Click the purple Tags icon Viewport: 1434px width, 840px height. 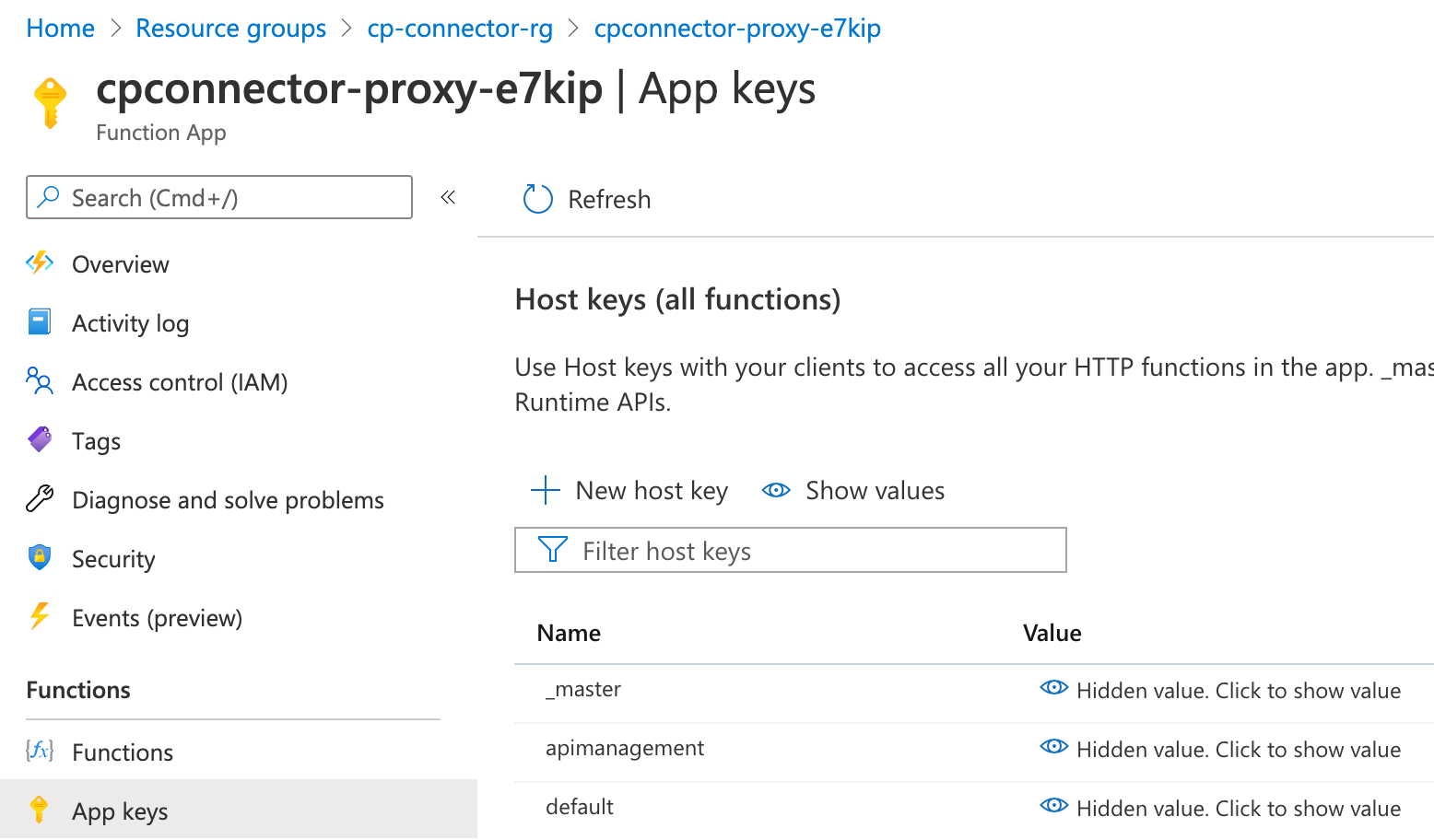(40, 439)
